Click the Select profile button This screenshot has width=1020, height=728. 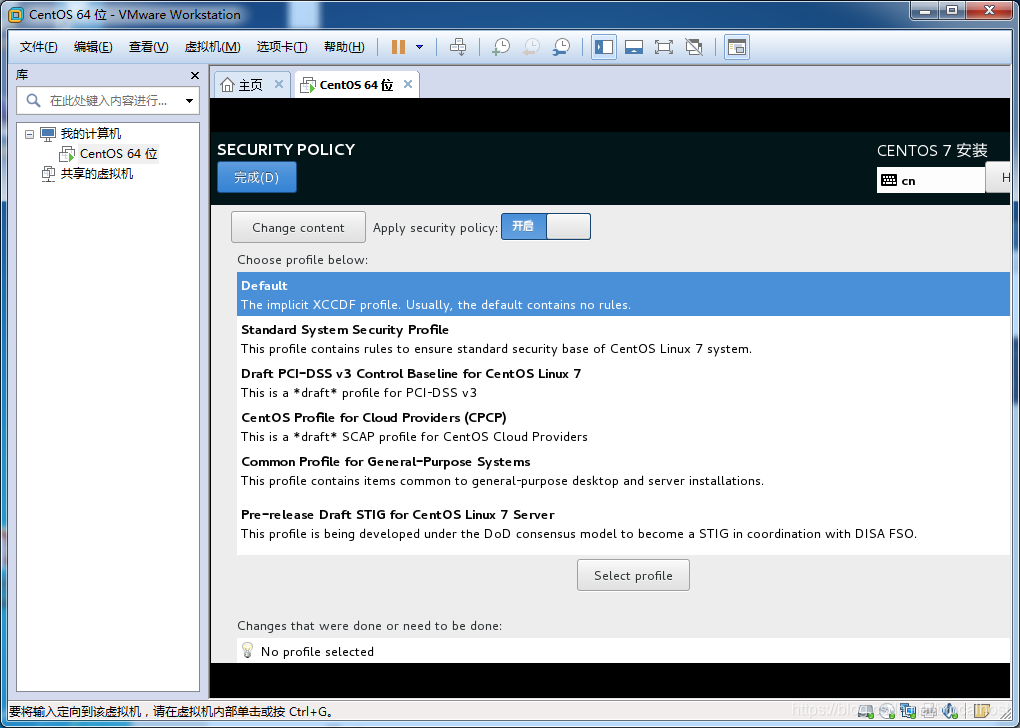point(633,575)
